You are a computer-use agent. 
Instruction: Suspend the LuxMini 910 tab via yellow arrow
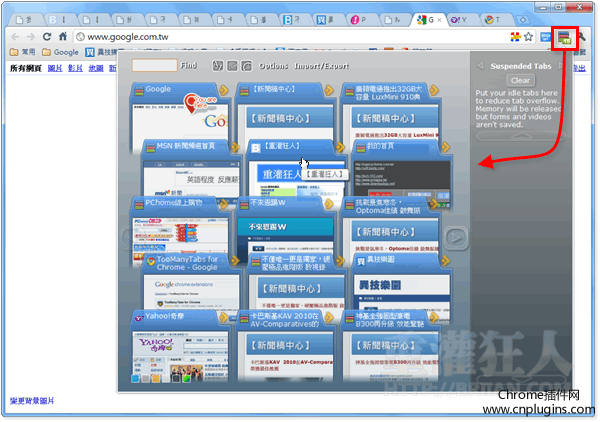(434, 90)
